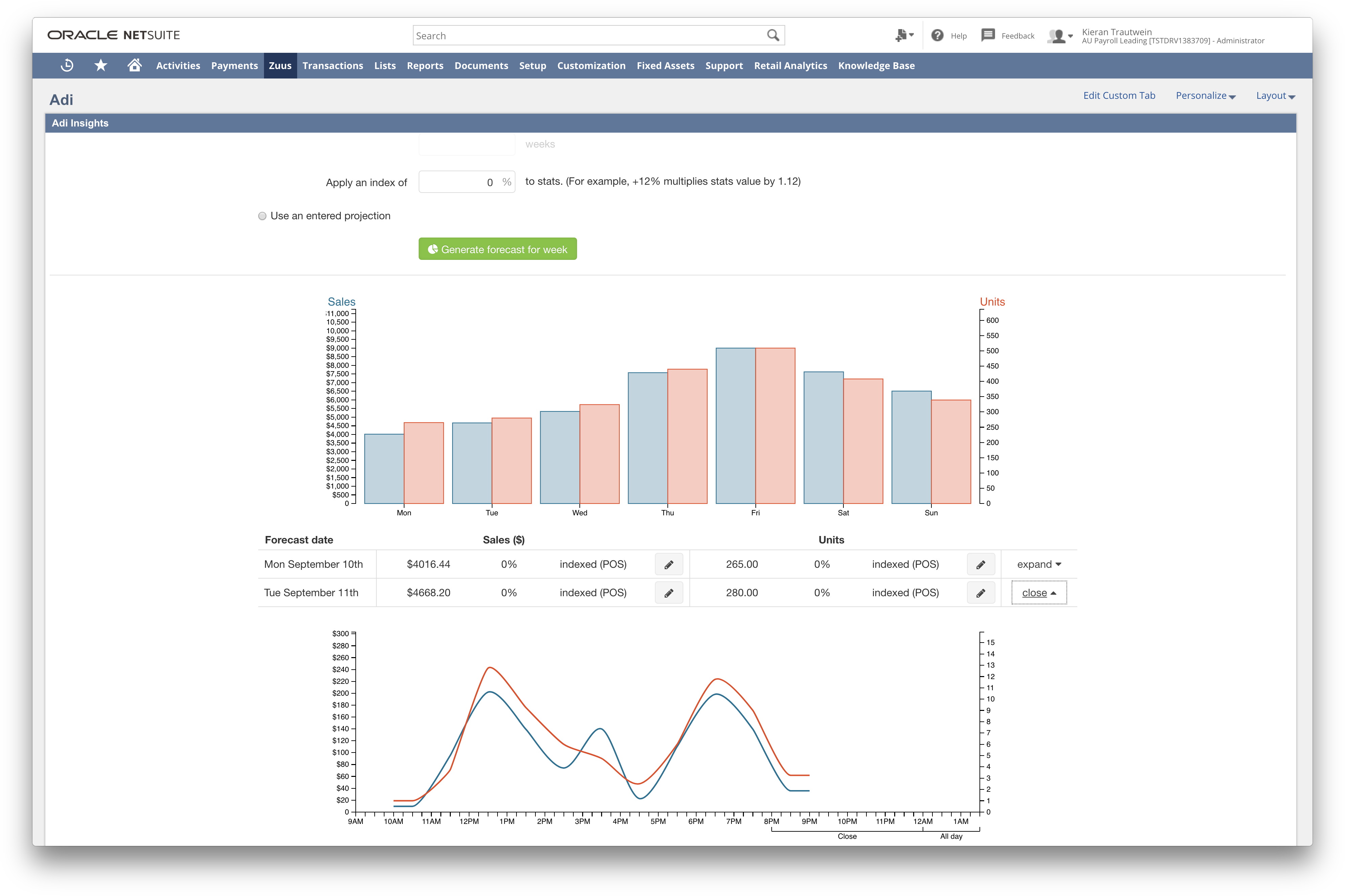
Task: Click the index percentage input field
Action: [460, 182]
